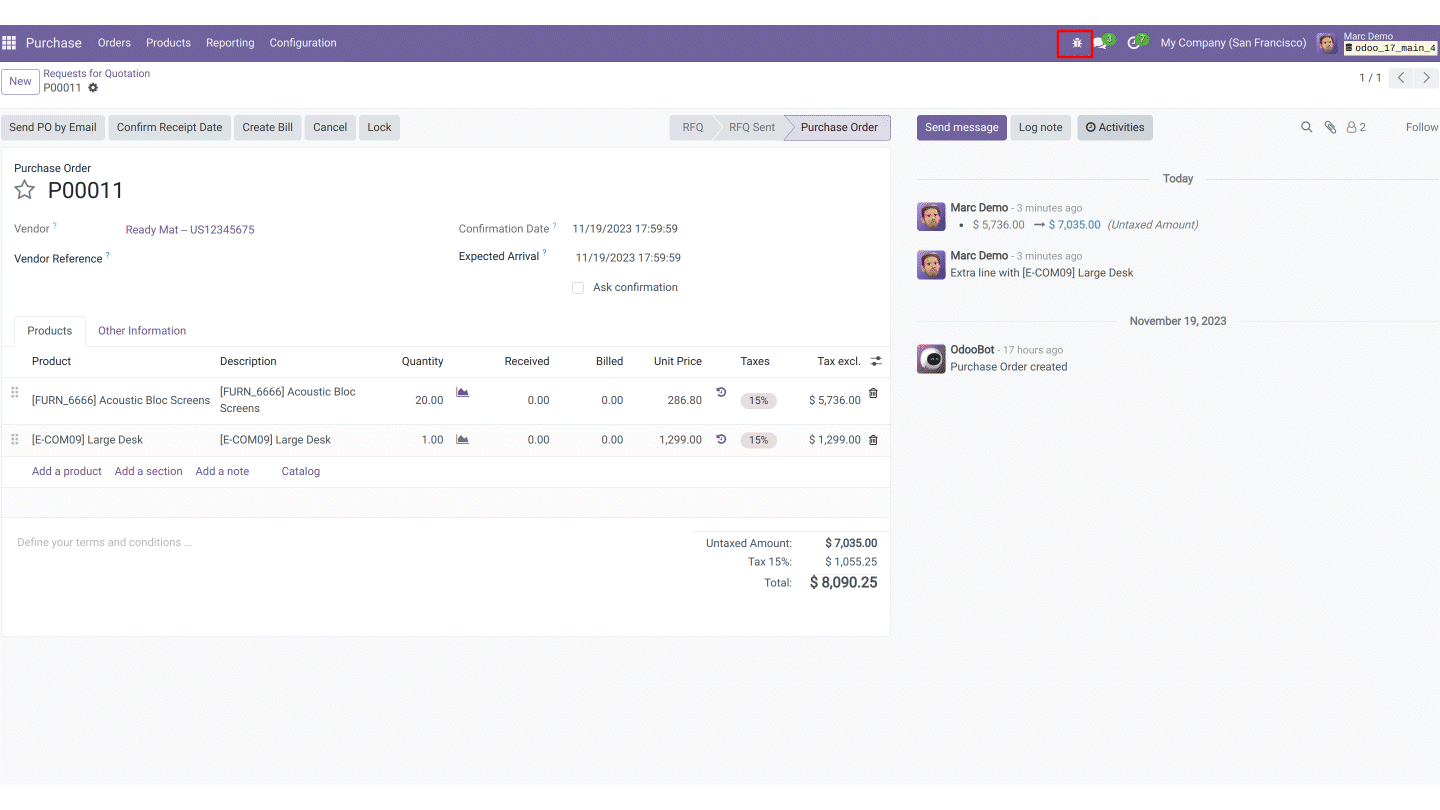Screen dimensions: 1440x810
Task: Open the Marc Demo user menu
Action: click(1378, 43)
